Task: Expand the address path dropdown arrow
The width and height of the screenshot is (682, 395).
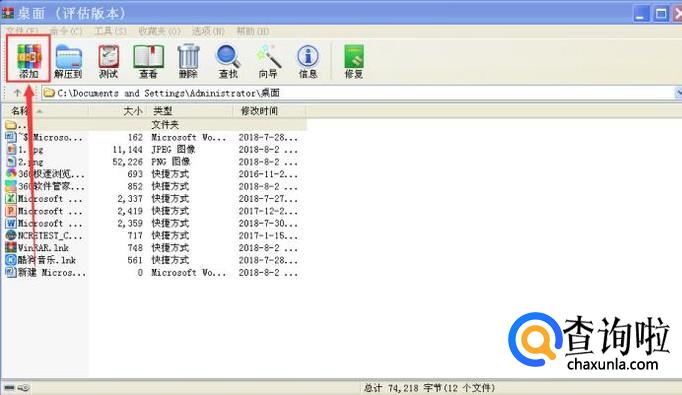Action: click(x=678, y=93)
